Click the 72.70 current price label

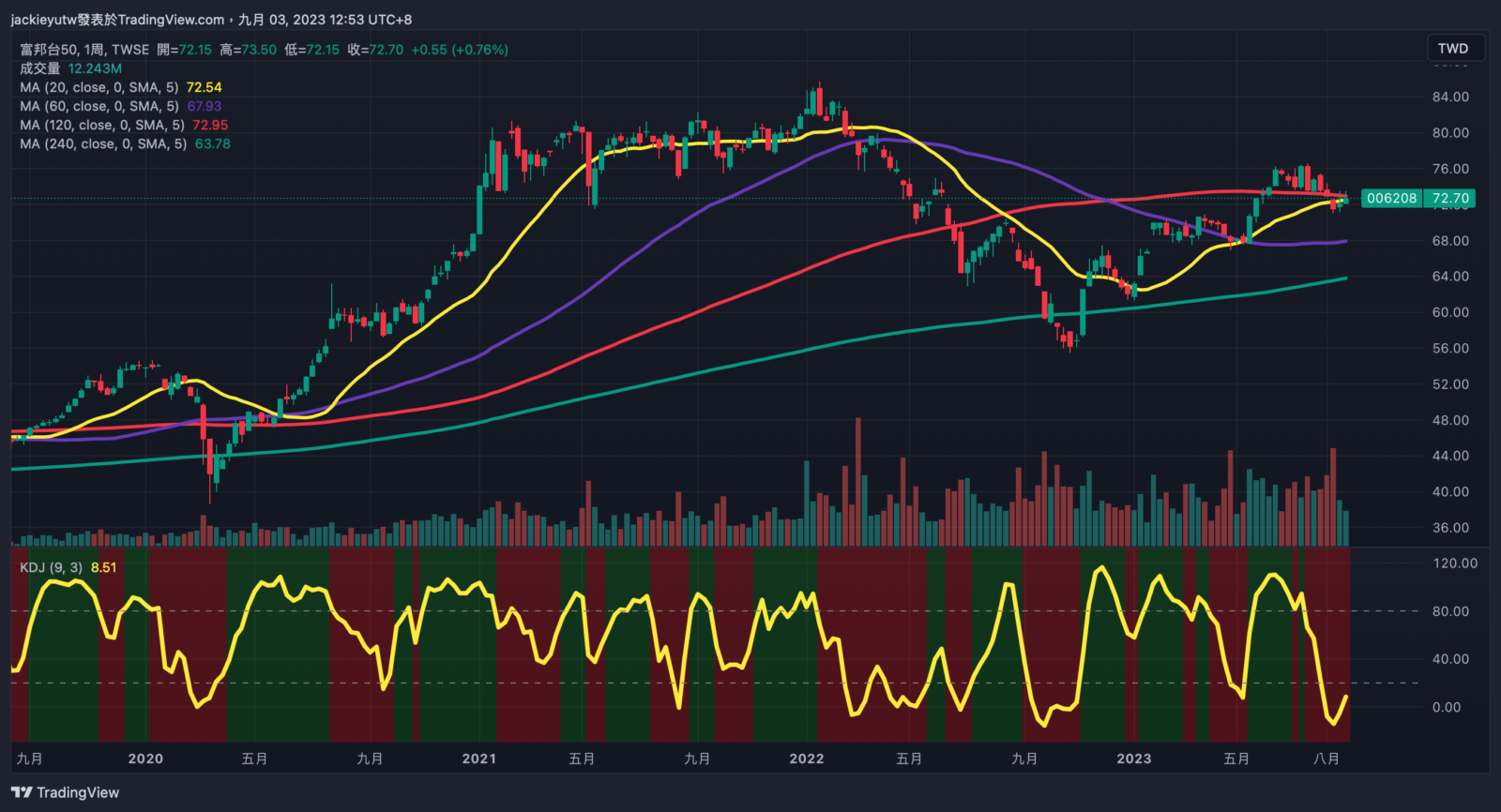click(1449, 199)
